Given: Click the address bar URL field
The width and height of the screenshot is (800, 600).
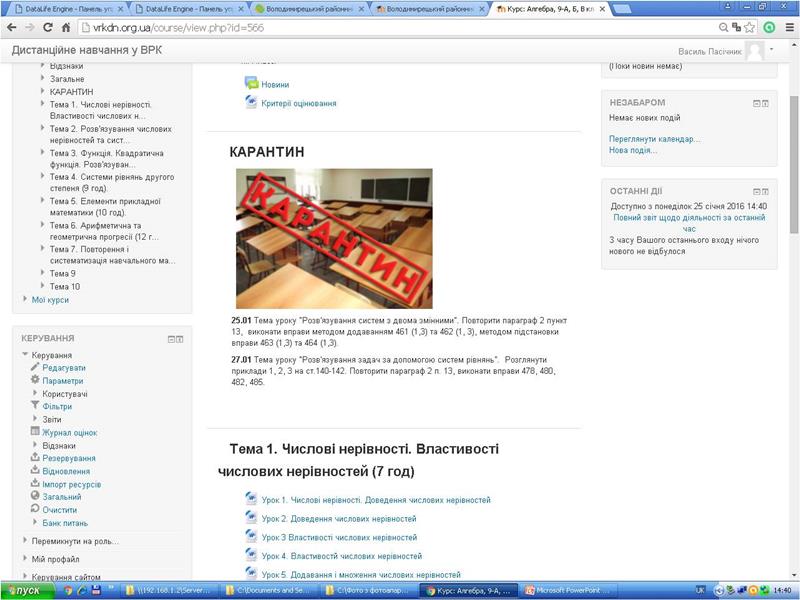Looking at the screenshot, I should 398,28.
